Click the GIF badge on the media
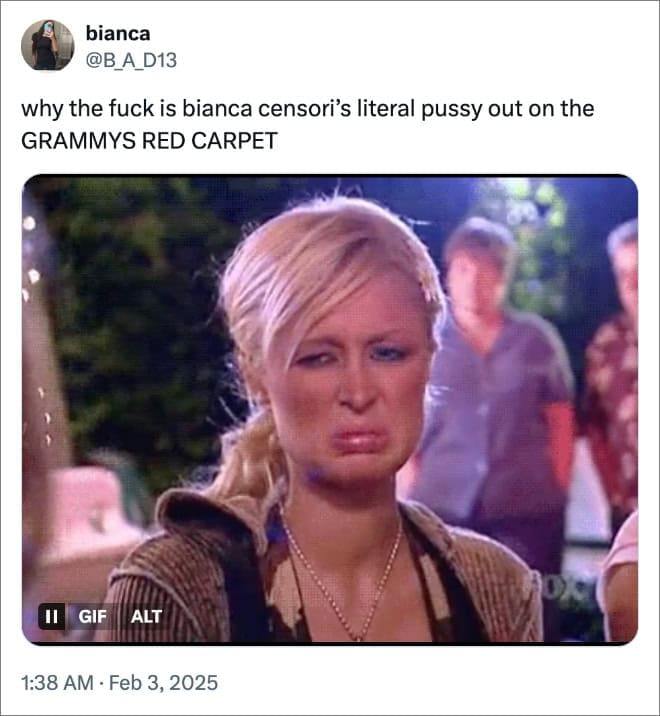Image resolution: width=660 pixels, height=716 pixels. pos(92,616)
